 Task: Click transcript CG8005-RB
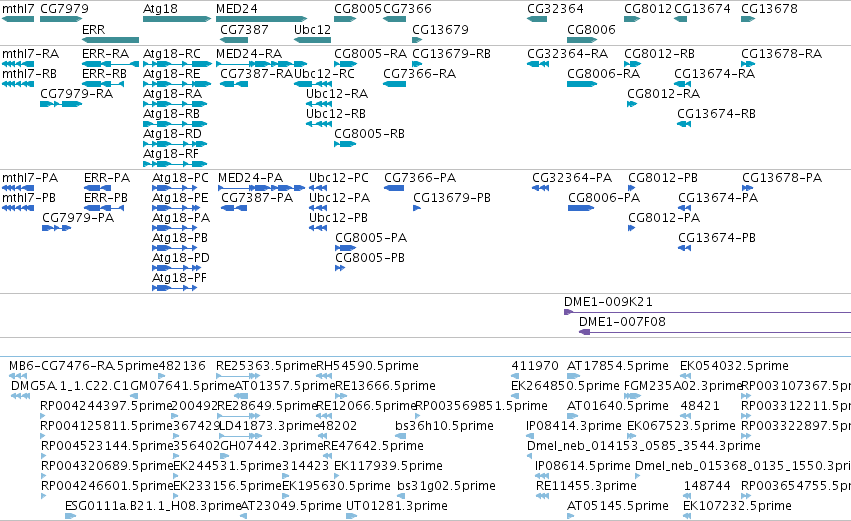point(370,134)
